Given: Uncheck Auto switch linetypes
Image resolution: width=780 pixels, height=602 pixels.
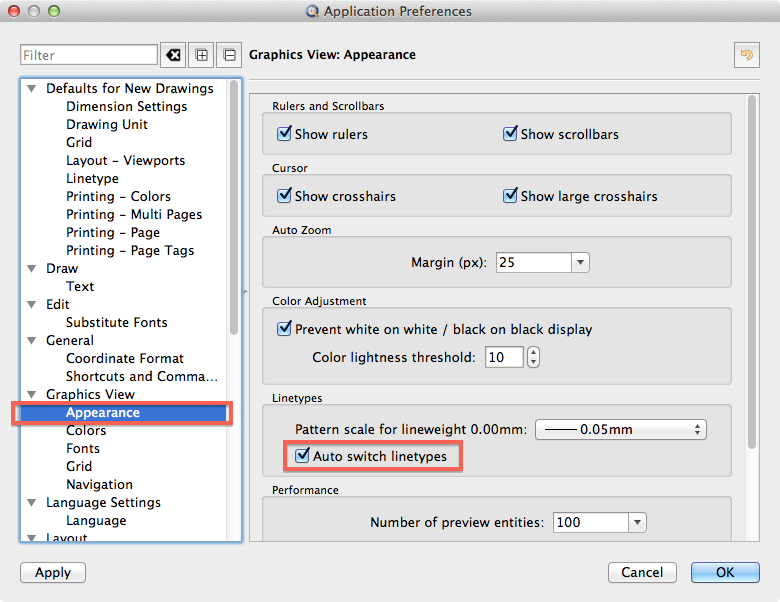Looking at the screenshot, I should pyautogui.click(x=303, y=456).
